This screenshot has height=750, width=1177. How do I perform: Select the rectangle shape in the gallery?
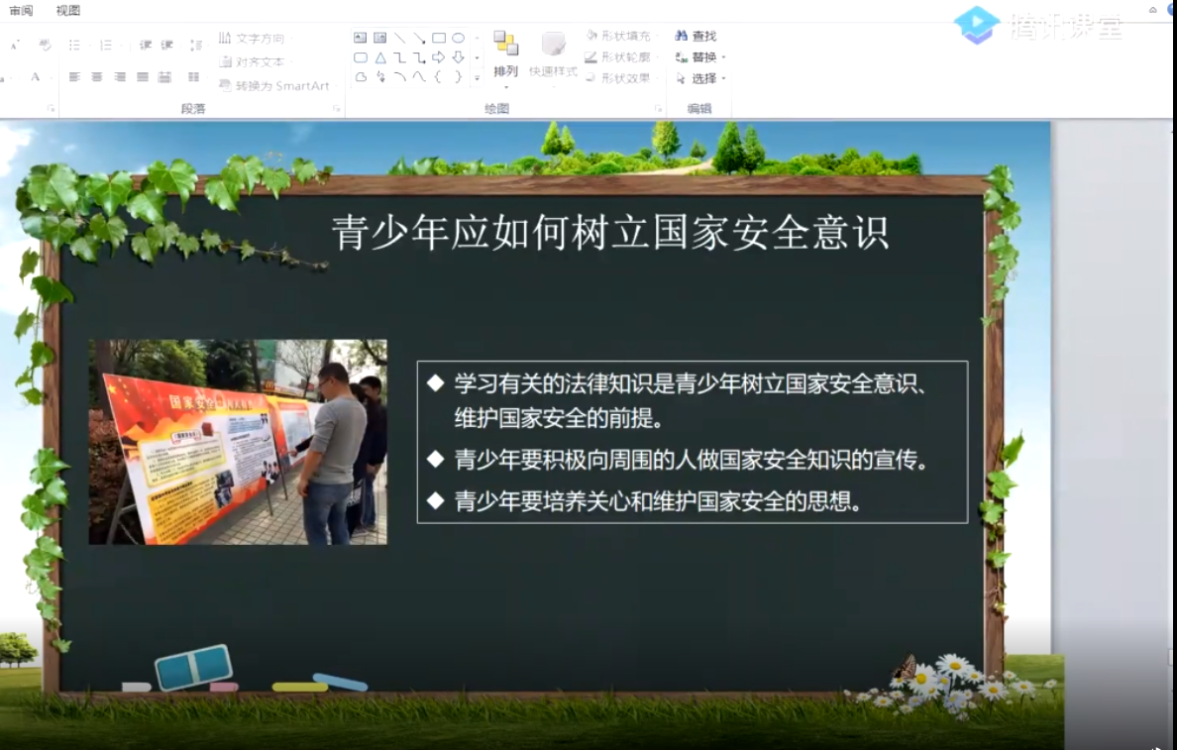coord(438,38)
